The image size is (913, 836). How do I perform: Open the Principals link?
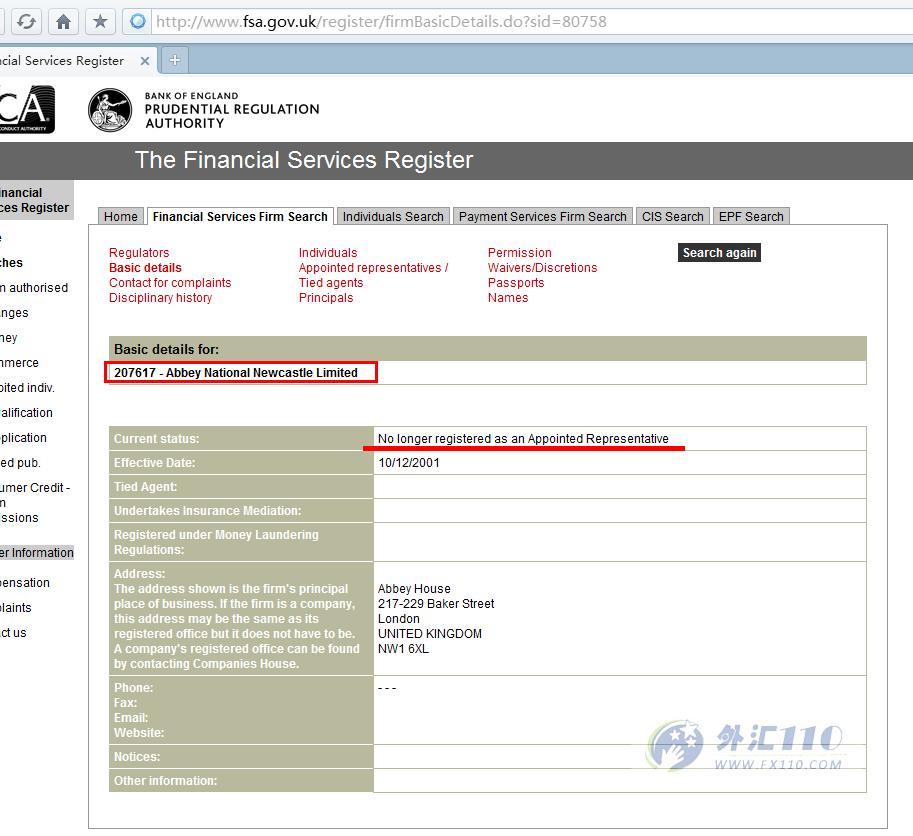[x=326, y=298]
